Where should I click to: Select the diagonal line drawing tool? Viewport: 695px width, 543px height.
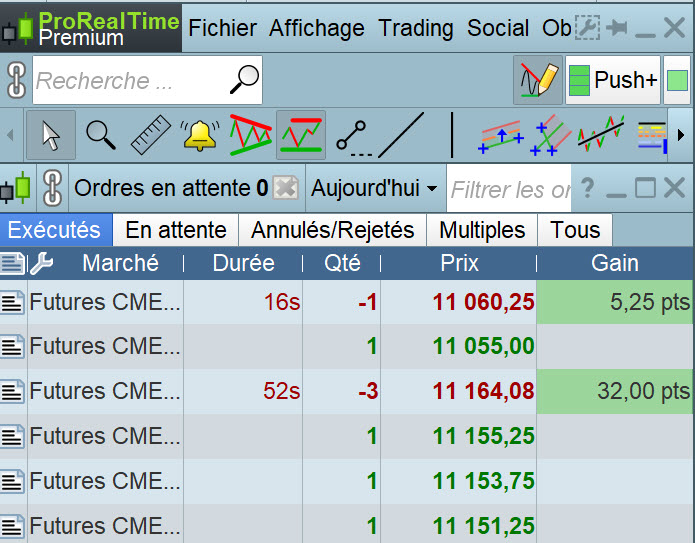click(x=401, y=134)
